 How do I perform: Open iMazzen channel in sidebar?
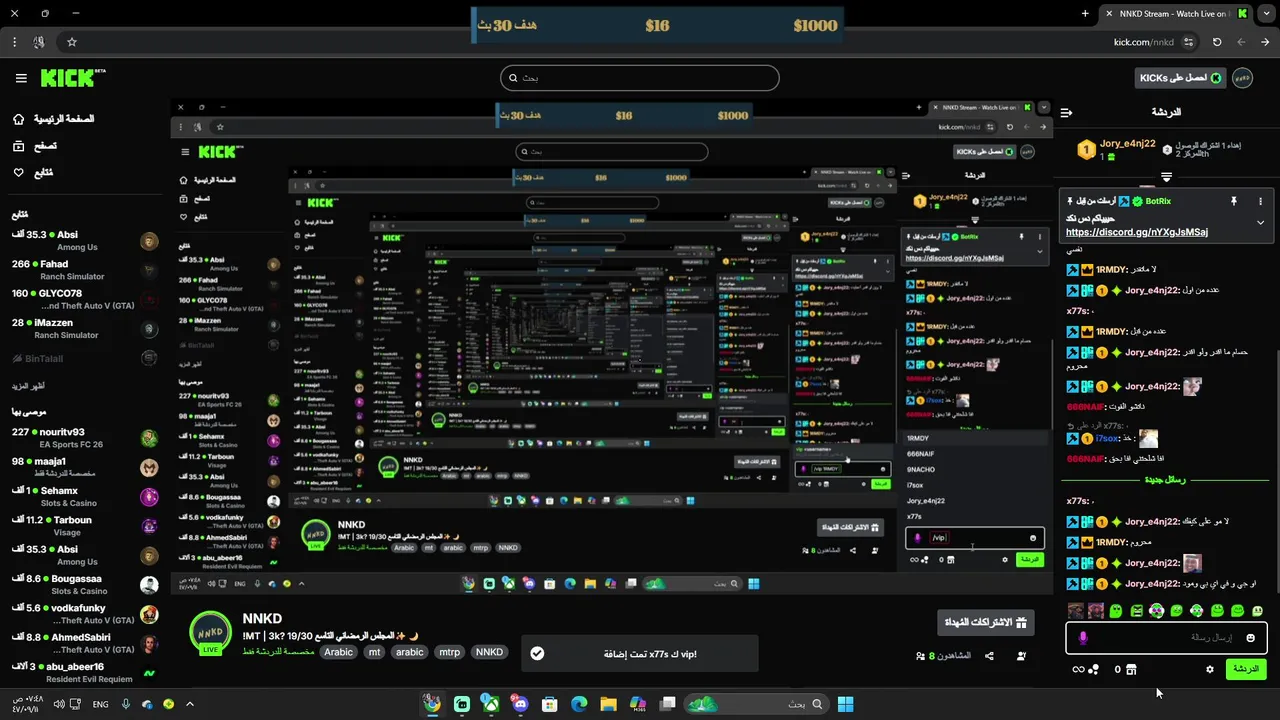pyautogui.click(x=85, y=329)
